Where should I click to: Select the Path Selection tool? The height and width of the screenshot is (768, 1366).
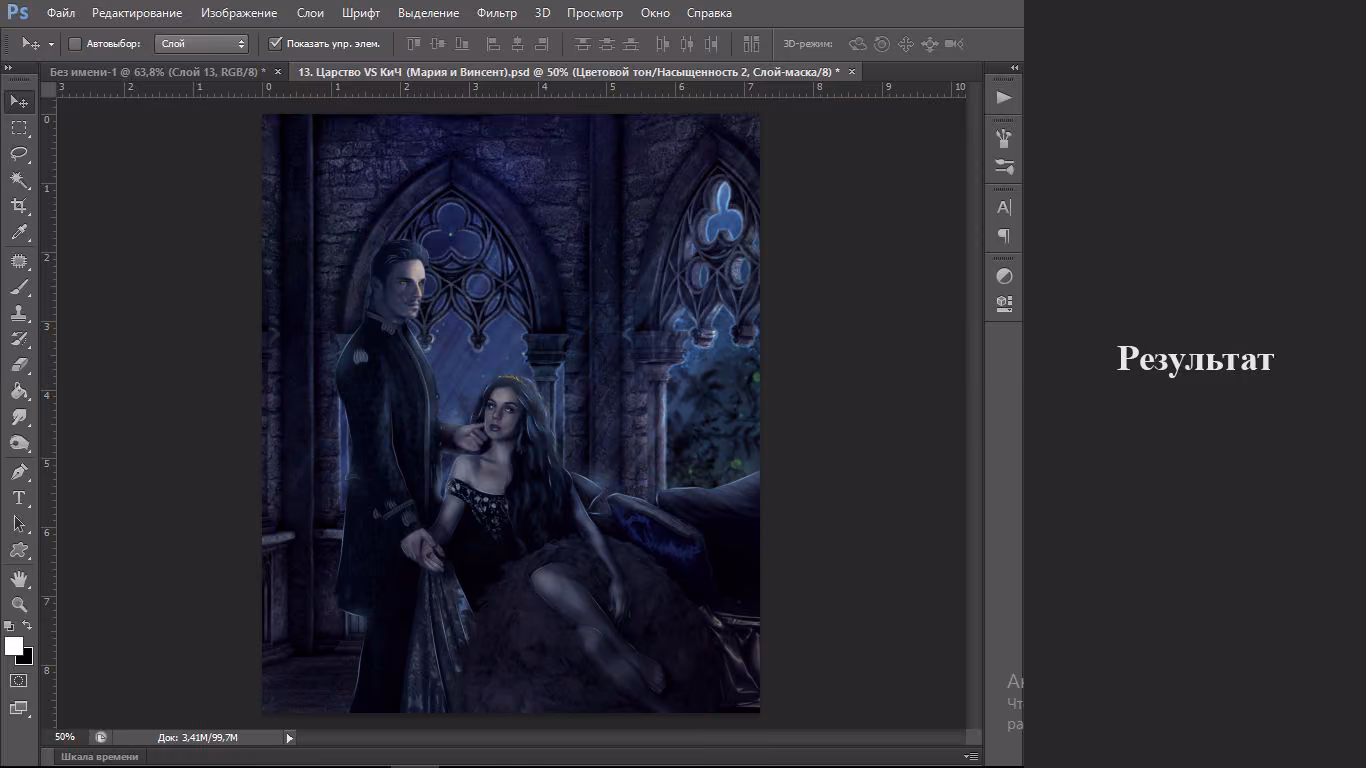coord(19,523)
